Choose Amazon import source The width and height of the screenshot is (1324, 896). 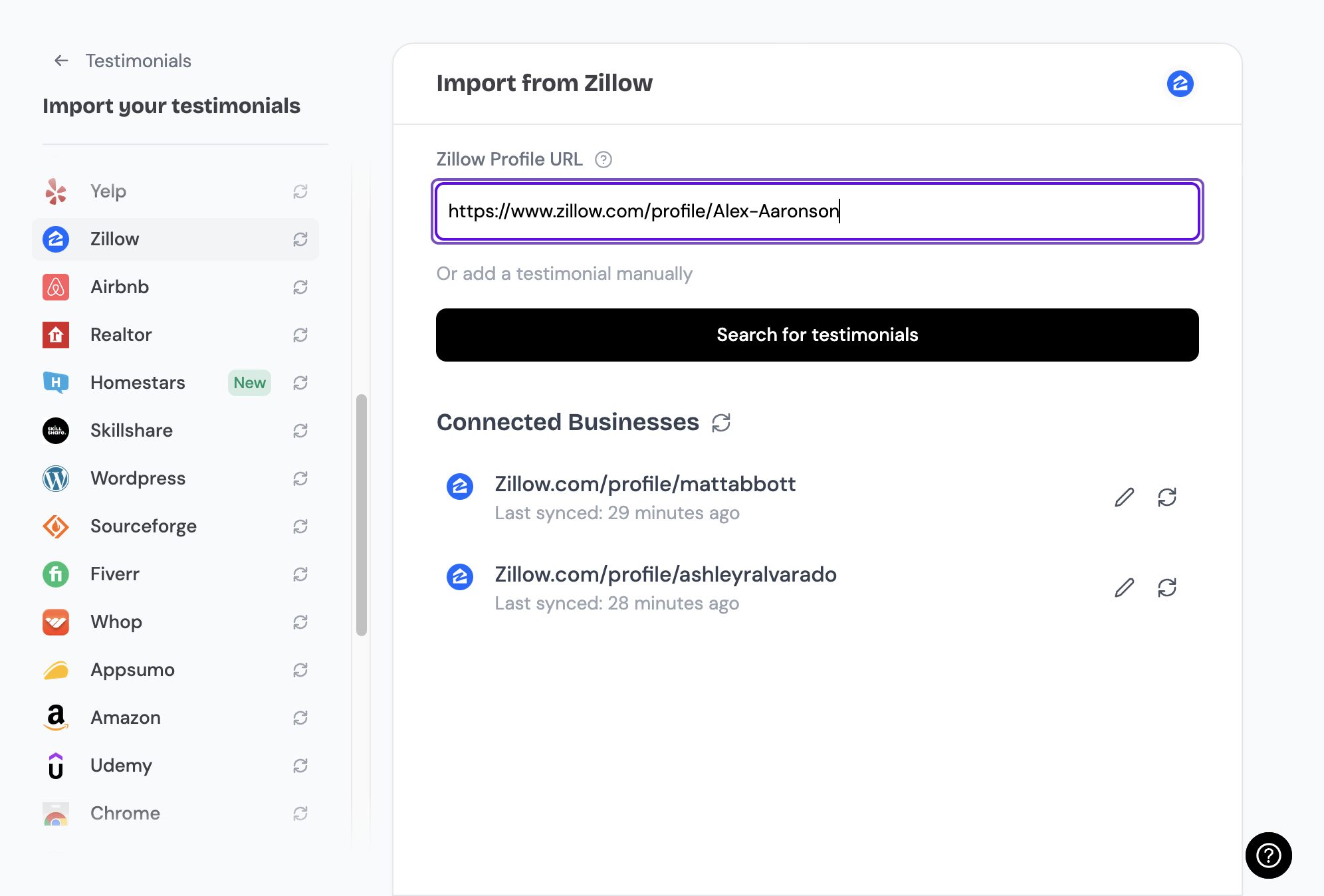point(175,718)
